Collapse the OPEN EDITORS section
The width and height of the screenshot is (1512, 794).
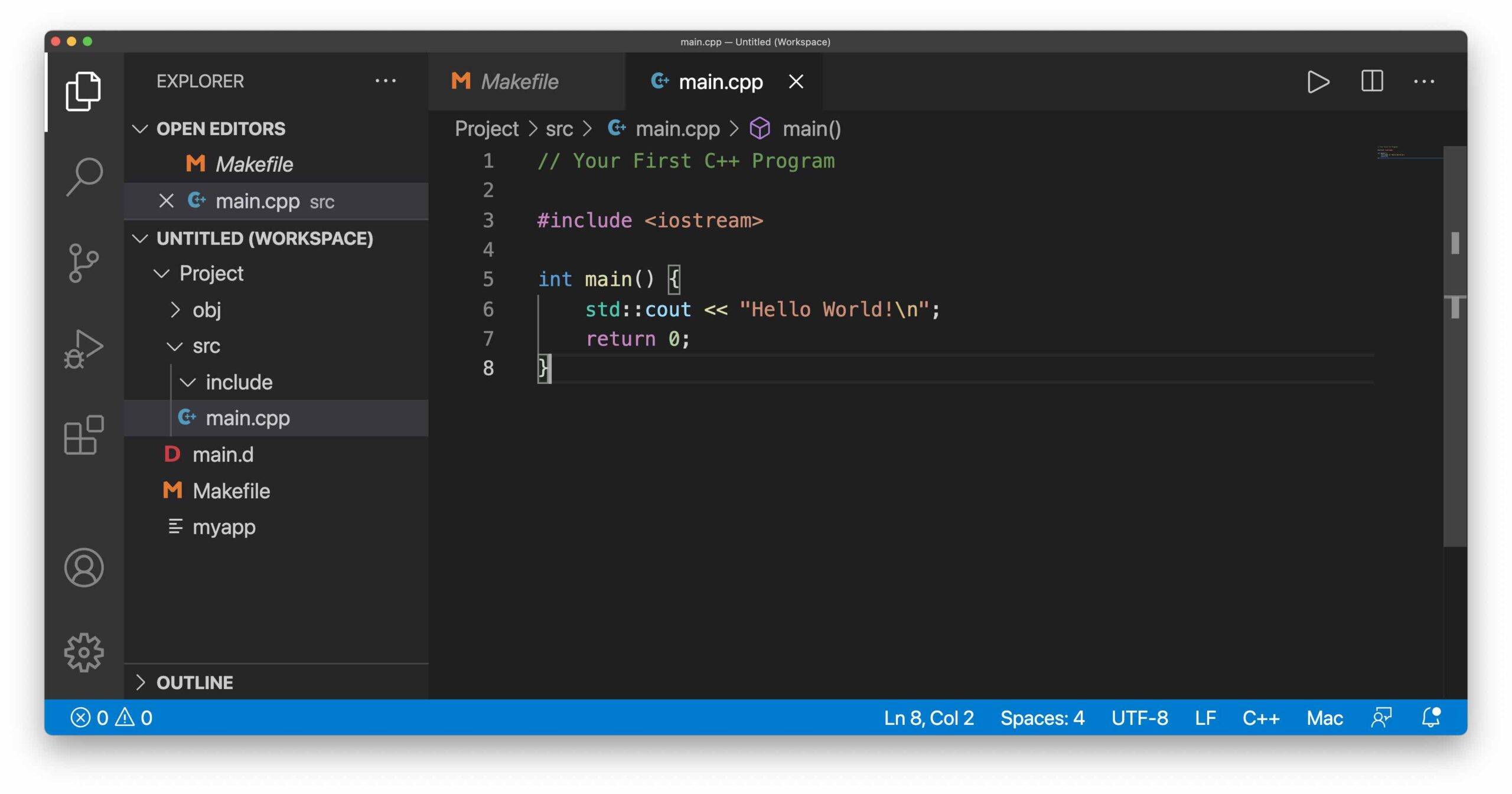pos(141,129)
